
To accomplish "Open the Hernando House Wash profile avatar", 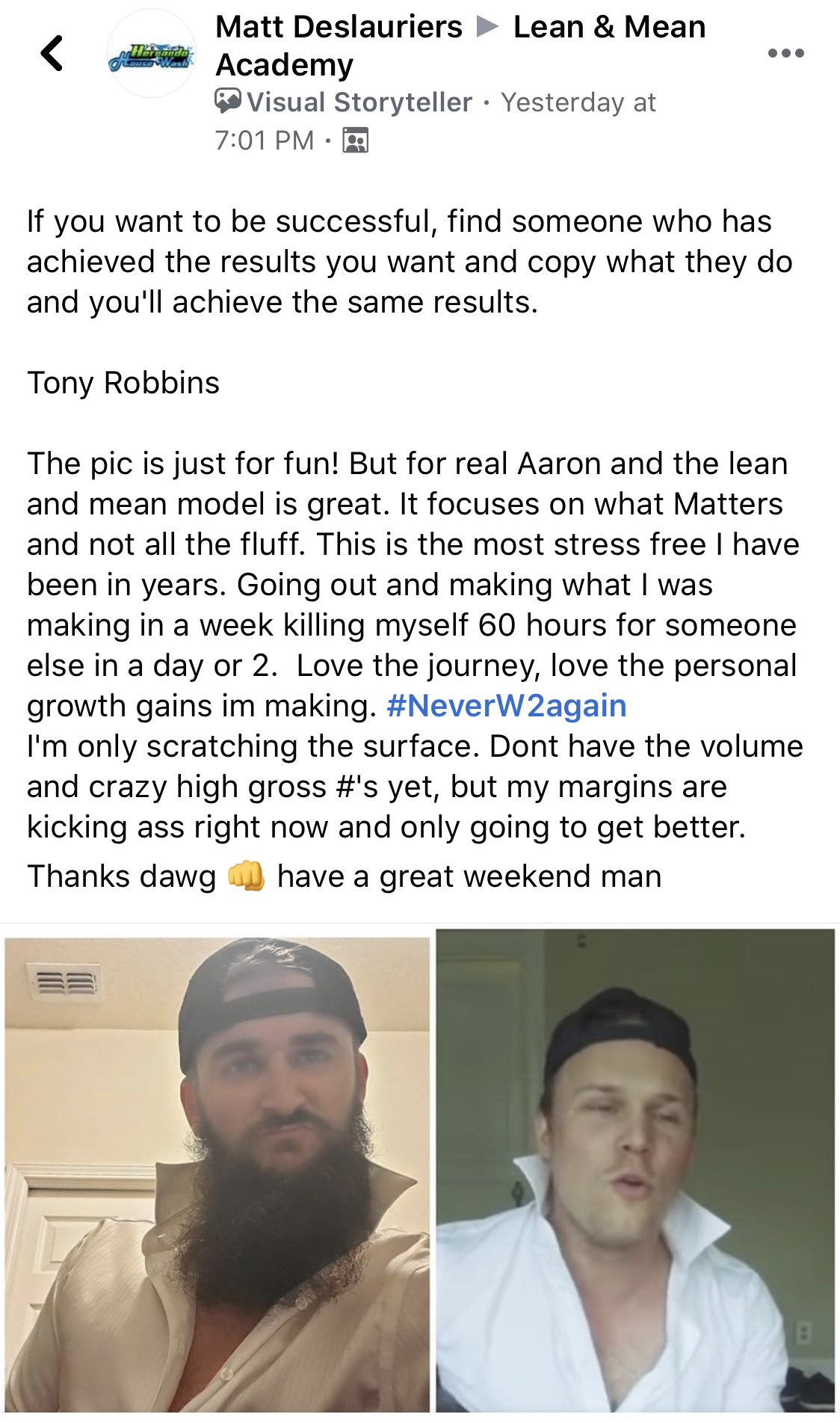I will click(152, 54).
